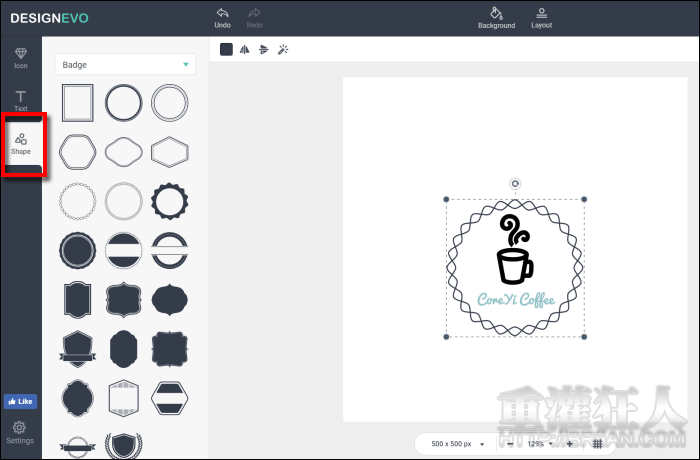Click the Undo arrow
This screenshot has height=460, width=700.
click(222, 17)
